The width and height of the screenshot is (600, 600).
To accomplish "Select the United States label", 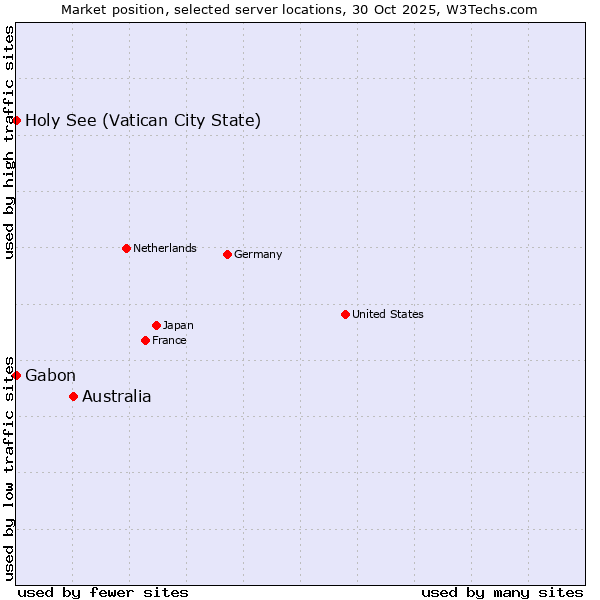I will (387, 314).
